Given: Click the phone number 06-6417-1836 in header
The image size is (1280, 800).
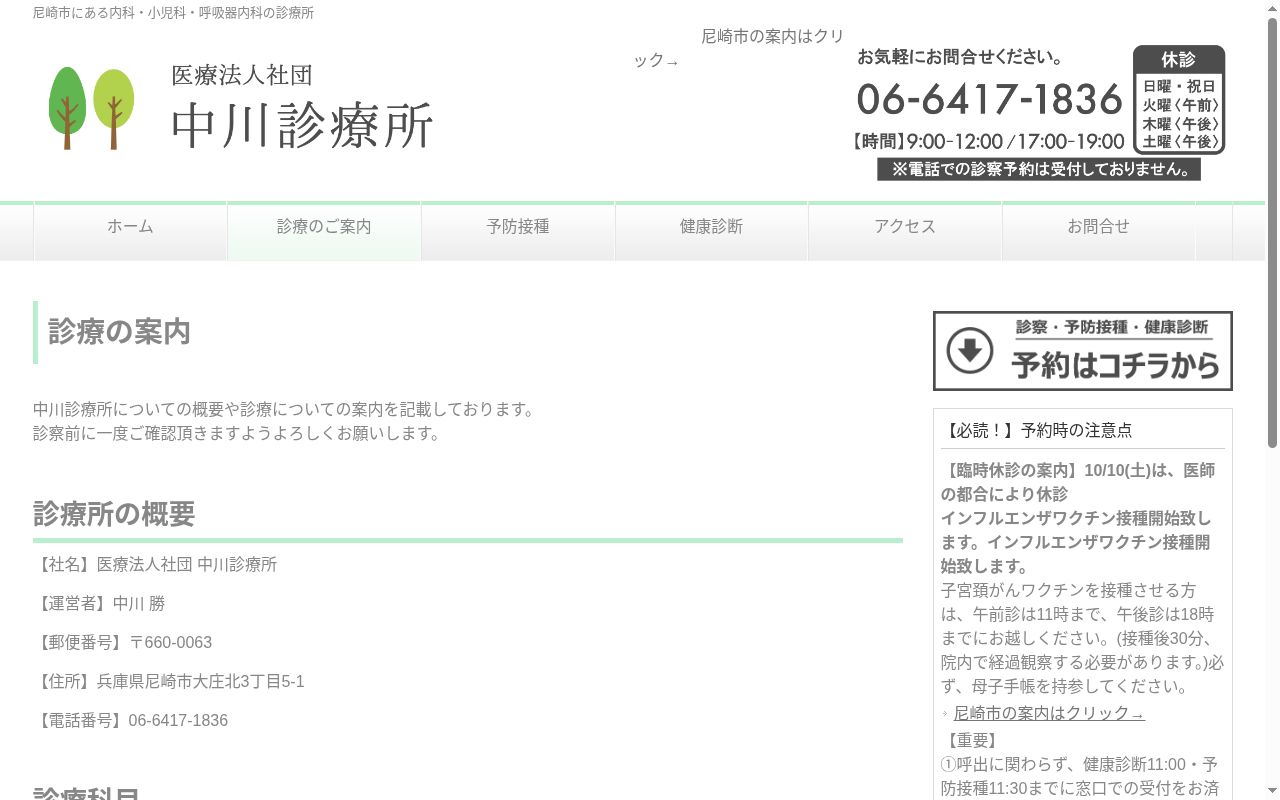Looking at the screenshot, I should pyautogui.click(x=990, y=99).
